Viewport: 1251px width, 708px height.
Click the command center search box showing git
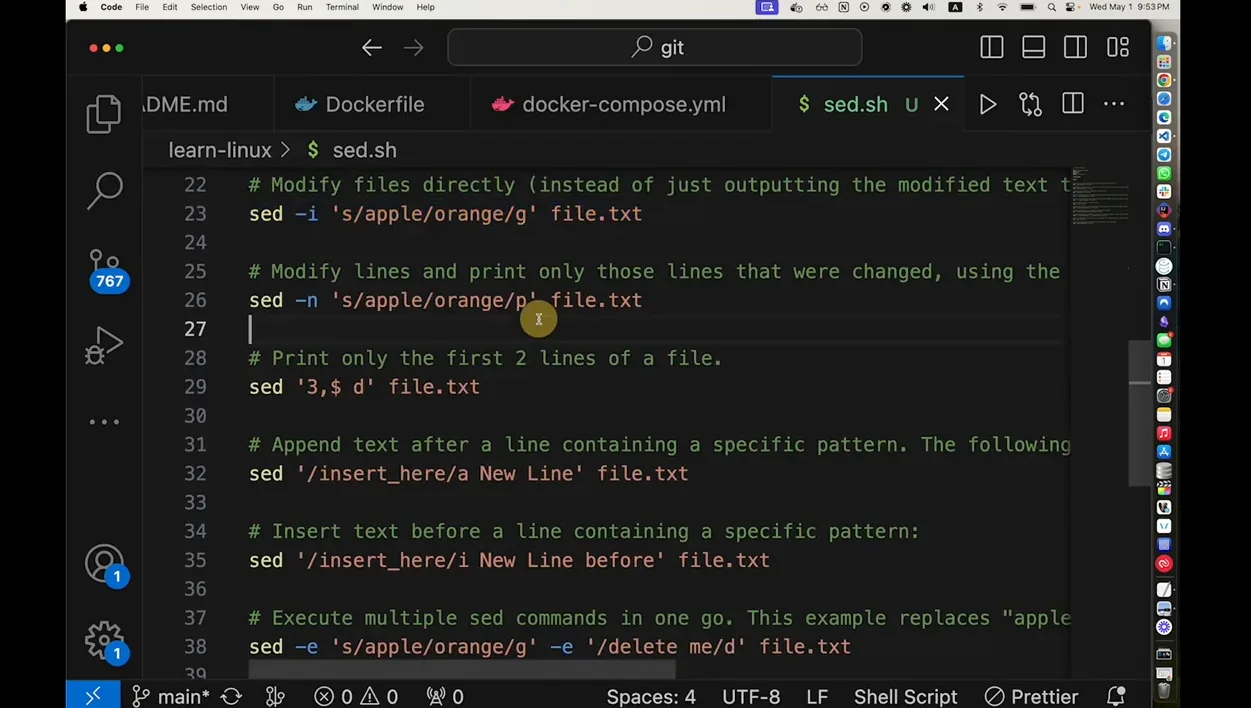click(x=655, y=47)
